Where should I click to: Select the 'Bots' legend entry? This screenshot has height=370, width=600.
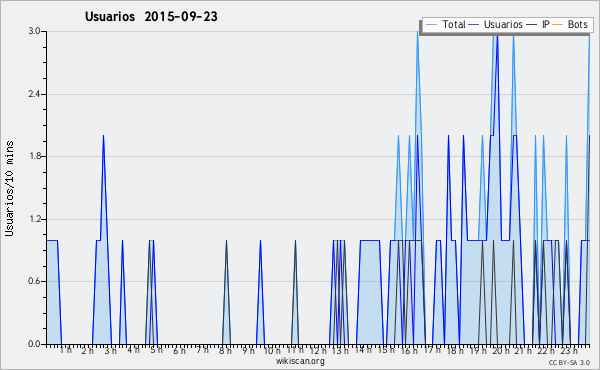[x=577, y=24]
